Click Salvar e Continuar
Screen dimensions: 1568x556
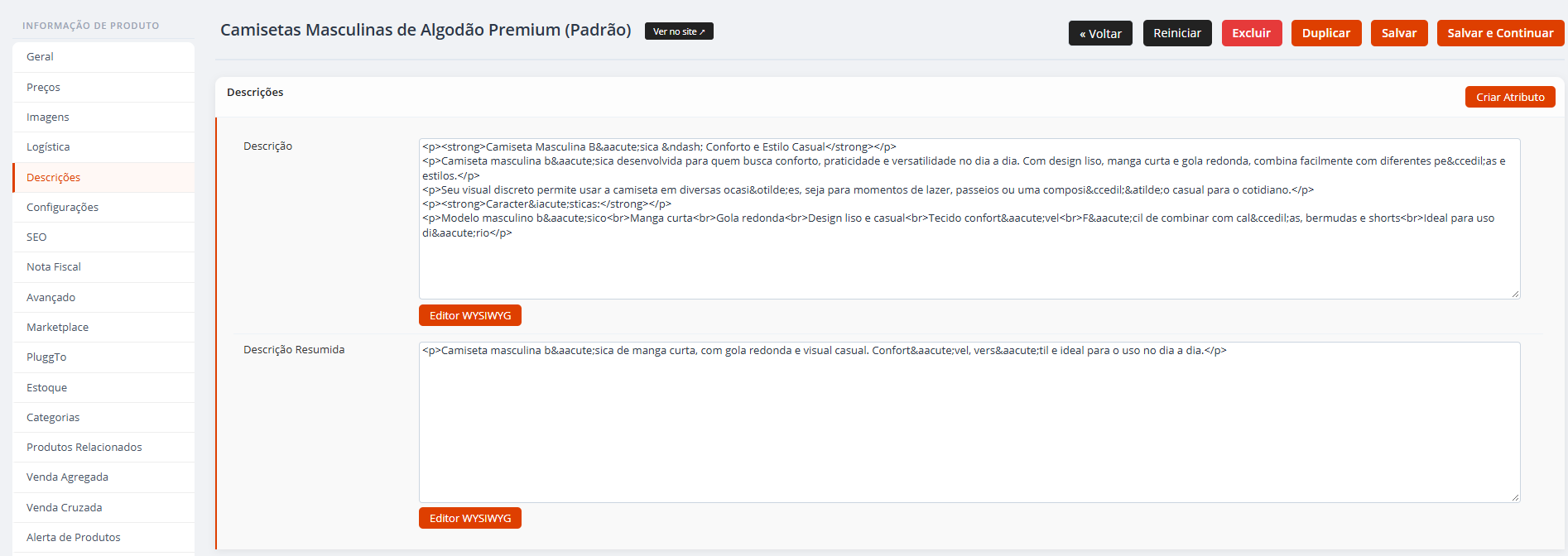1501,33
